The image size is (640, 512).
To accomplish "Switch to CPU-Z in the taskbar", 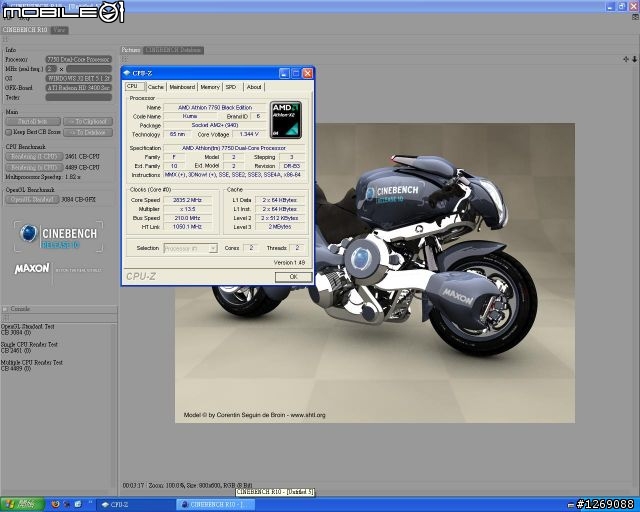I will [135, 505].
